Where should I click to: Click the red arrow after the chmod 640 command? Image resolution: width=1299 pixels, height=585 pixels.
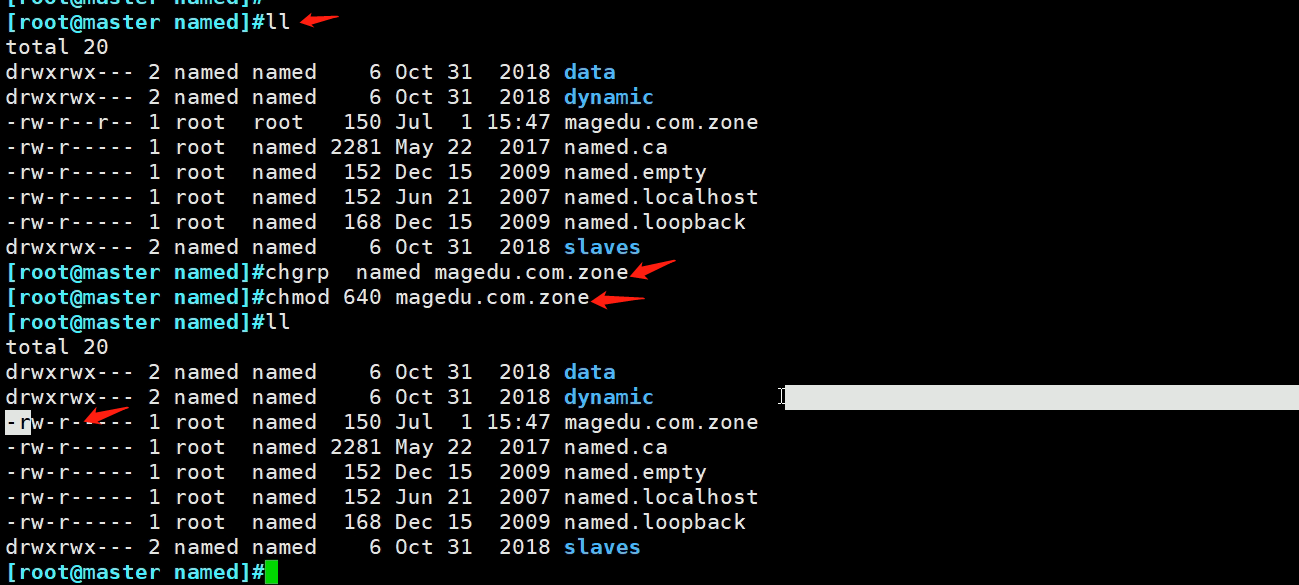618,298
